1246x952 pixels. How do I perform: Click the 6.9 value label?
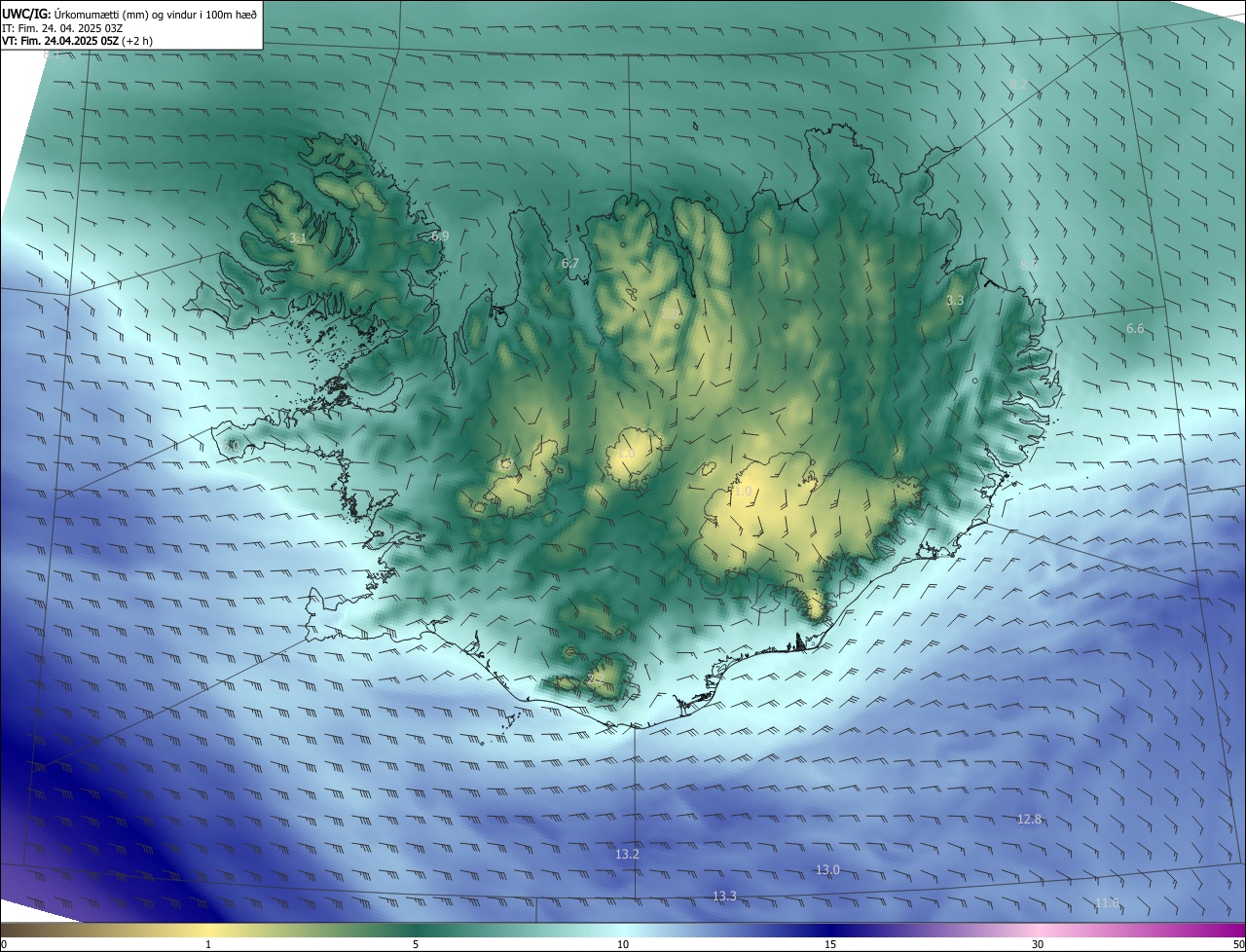[440, 236]
